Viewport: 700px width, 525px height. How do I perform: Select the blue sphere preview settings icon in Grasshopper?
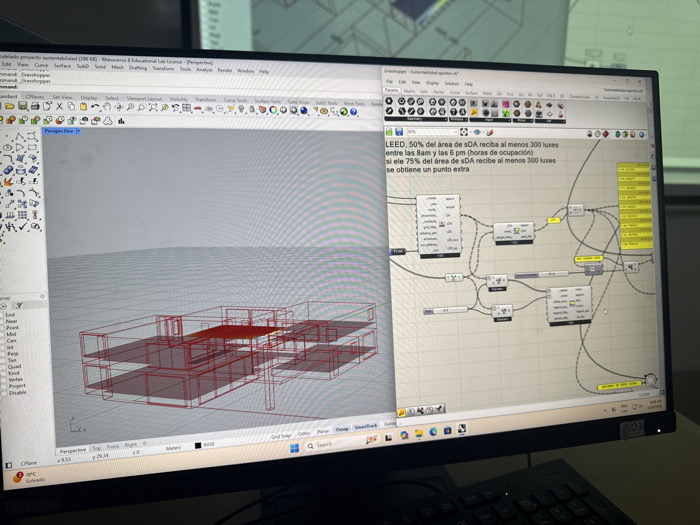pos(641,134)
